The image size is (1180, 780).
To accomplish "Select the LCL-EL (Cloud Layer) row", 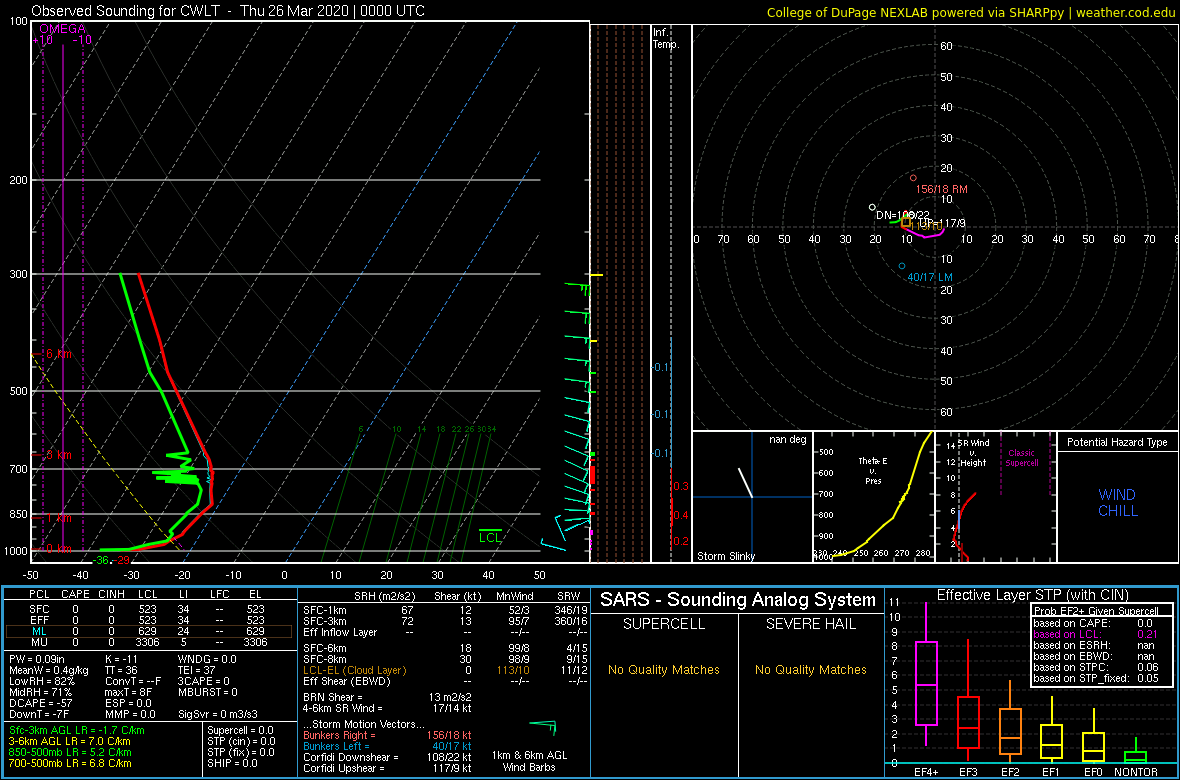I will pyautogui.click(x=442, y=670).
